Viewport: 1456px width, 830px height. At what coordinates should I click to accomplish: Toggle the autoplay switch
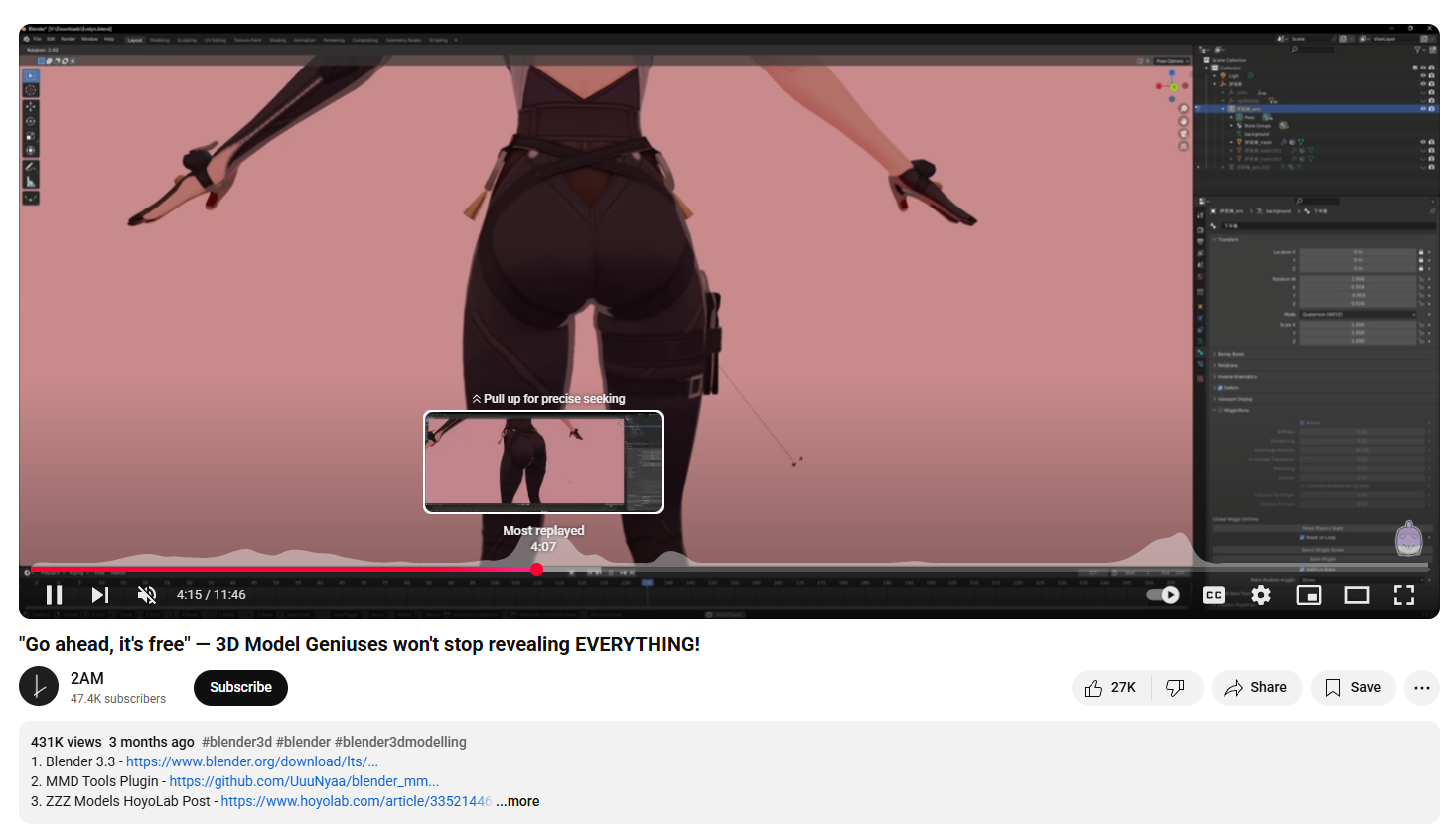1163,595
